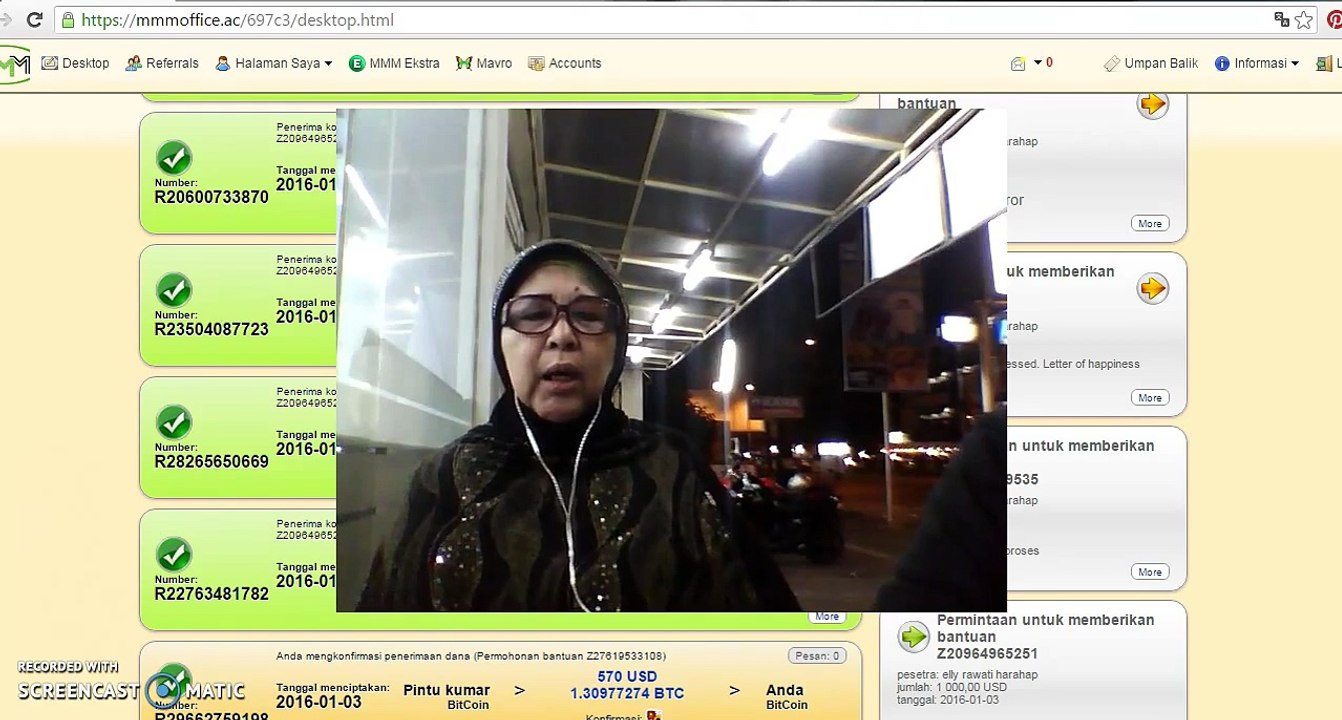The height and width of the screenshot is (720, 1342).
Task: Open the Mavro section
Action: (x=484, y=63)
